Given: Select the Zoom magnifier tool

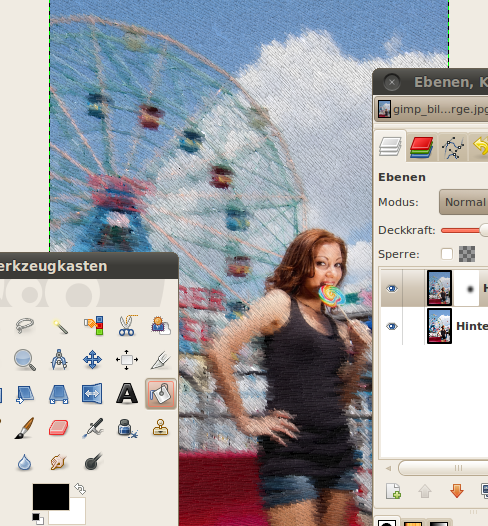Looking at the screenshot, I should pos(25,360).
